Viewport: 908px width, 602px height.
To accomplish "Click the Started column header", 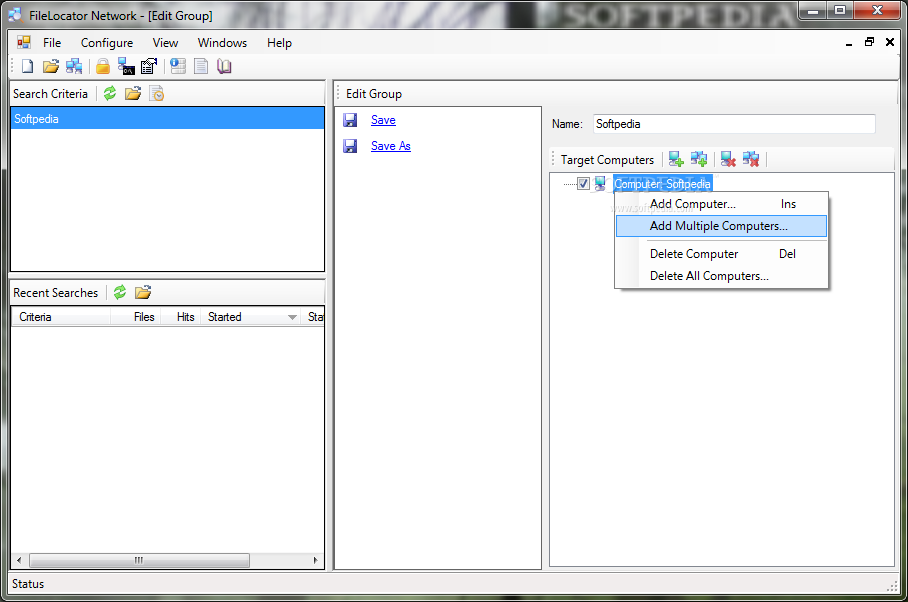I will (x=251, y=317).
